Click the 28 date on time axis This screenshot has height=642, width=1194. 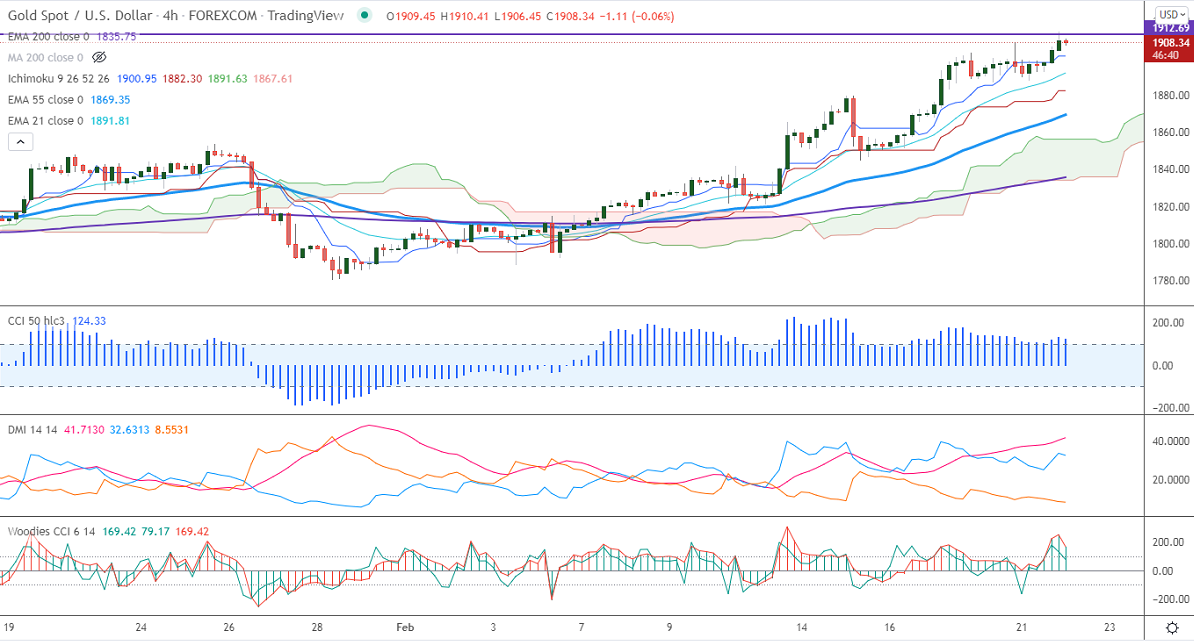pos(317,628)
